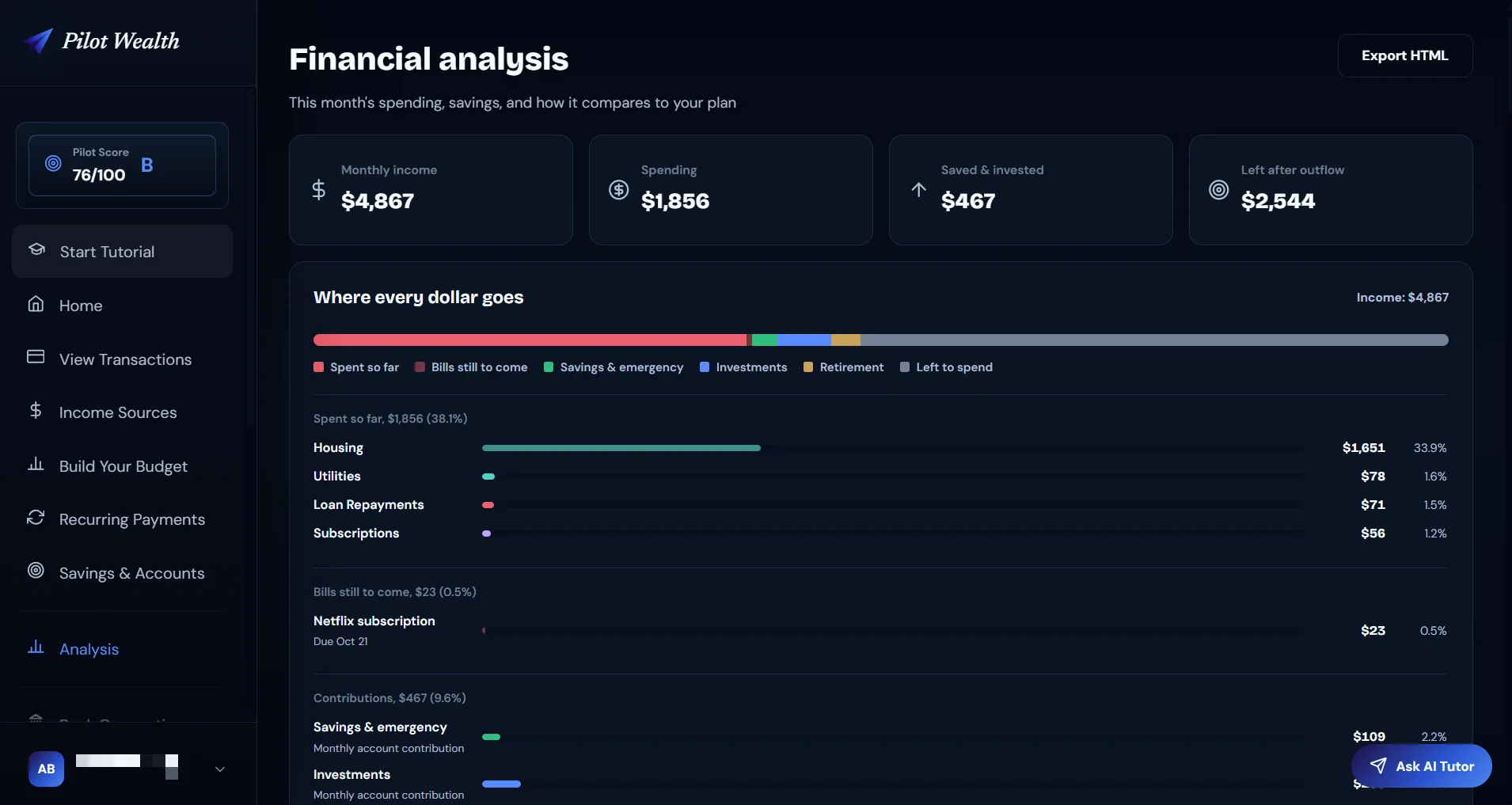Viewport: 1512px width, 805px height.
Task: Click the Saved & invested $467 card
Action: (x=1031, y=190)
